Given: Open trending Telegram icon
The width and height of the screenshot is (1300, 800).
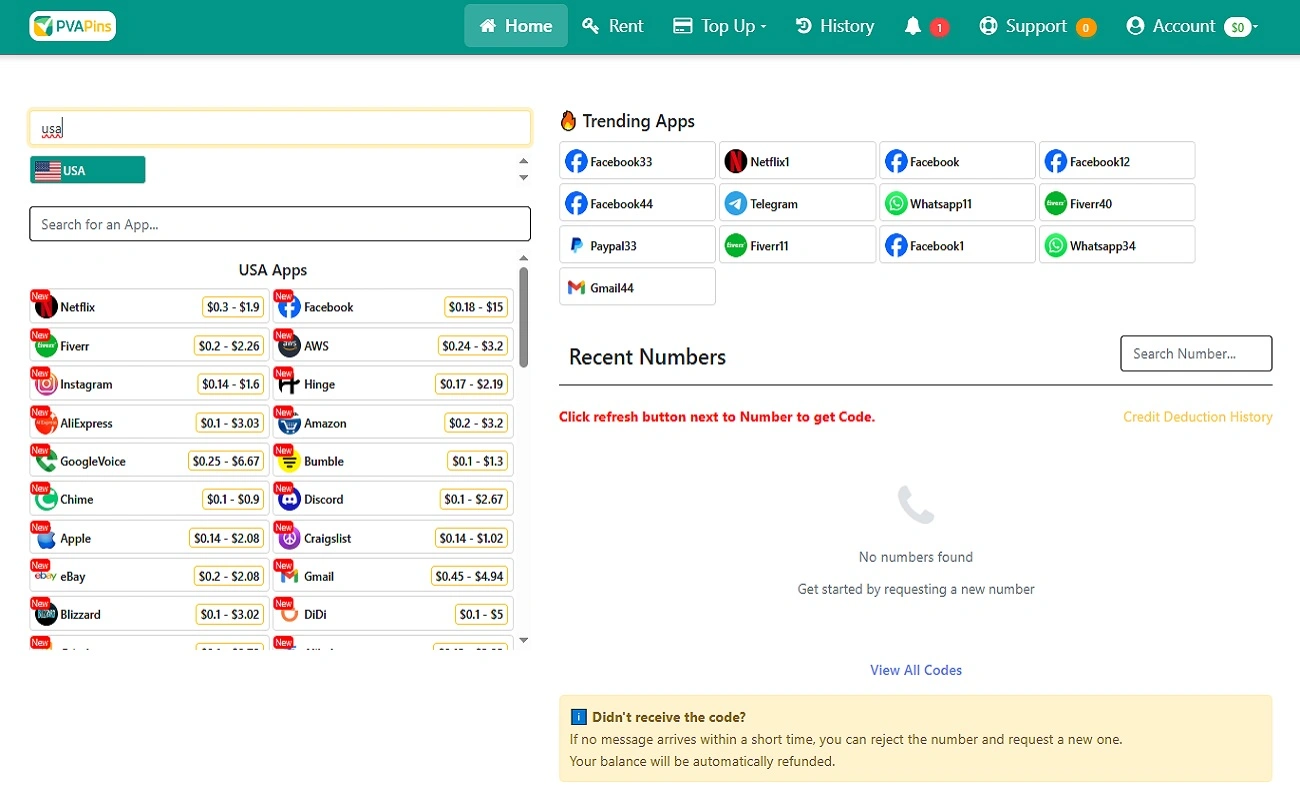Looking at the screenshot, I should coord(736,204).
